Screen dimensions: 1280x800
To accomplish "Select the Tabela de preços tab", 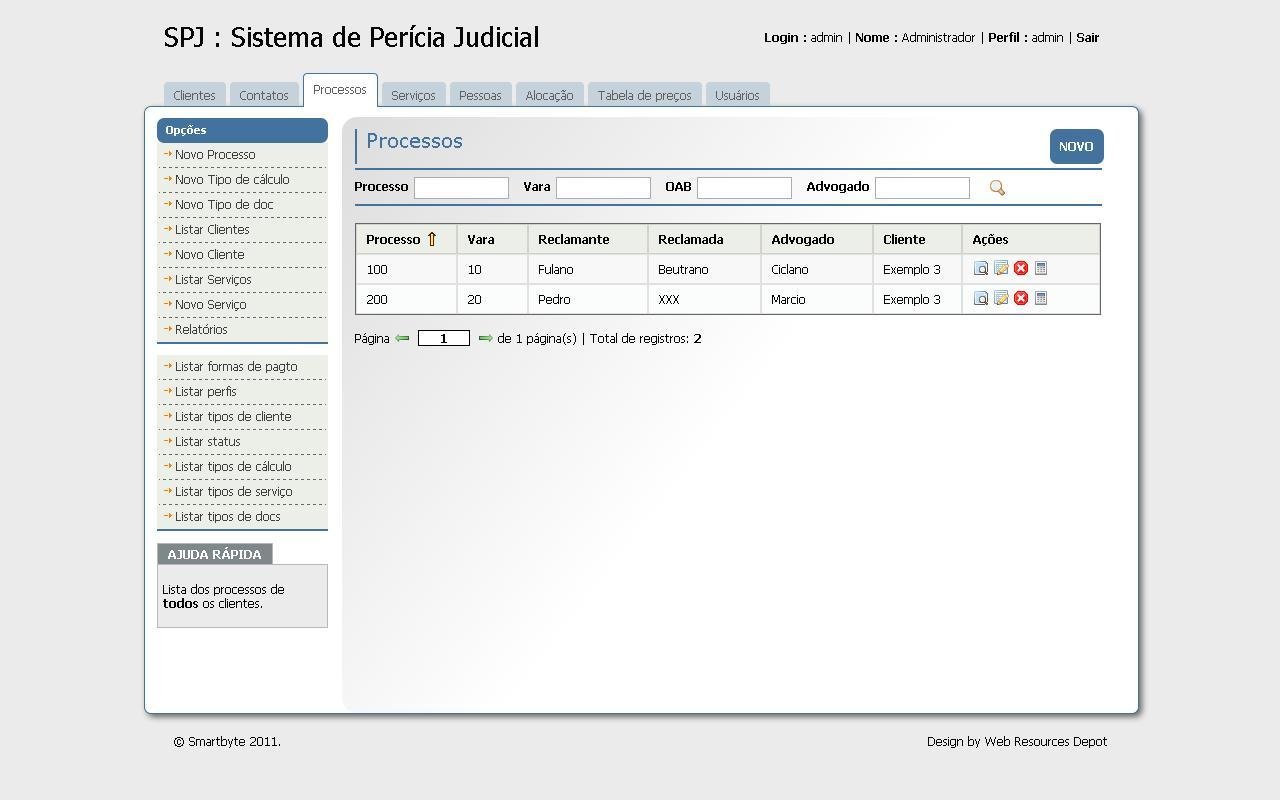I will tap(644, 95).
